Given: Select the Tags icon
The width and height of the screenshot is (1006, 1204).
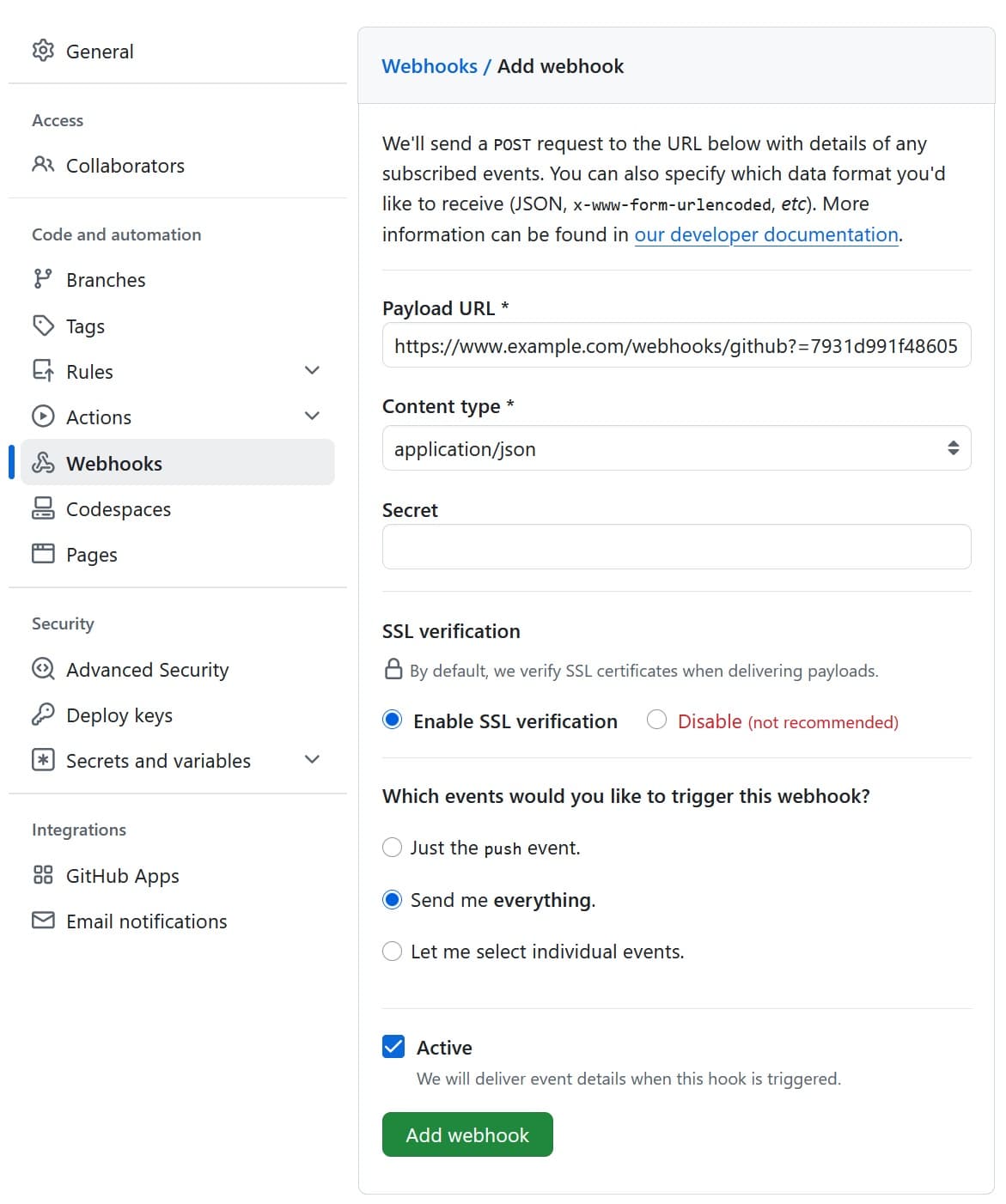Looking at the screenshot, I should (x=43, y=325).
